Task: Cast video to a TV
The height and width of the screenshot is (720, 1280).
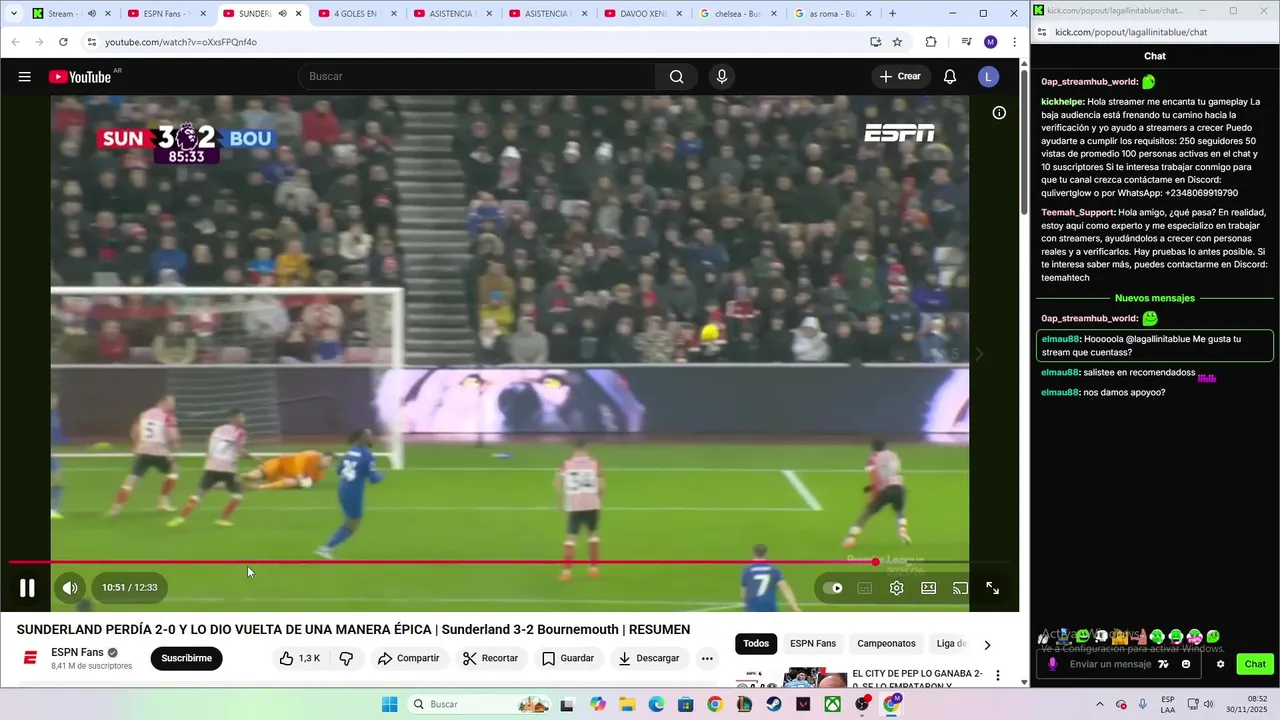Action: (x=961, y=588)
